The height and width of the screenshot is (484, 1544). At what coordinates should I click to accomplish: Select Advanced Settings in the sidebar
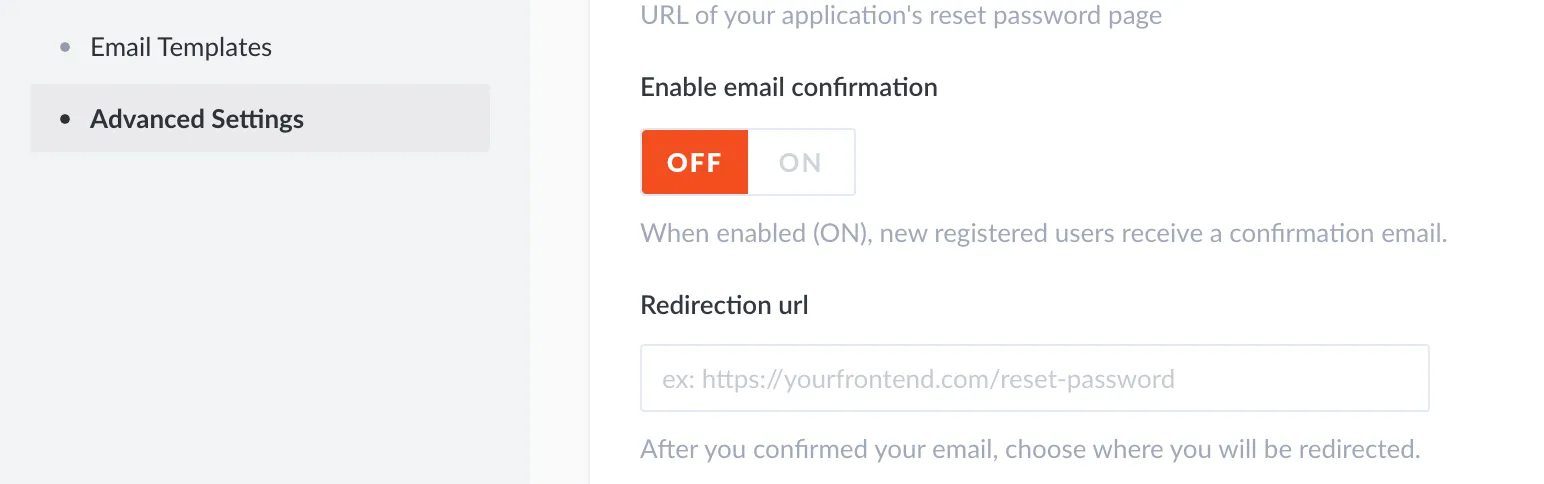point(197,119)
